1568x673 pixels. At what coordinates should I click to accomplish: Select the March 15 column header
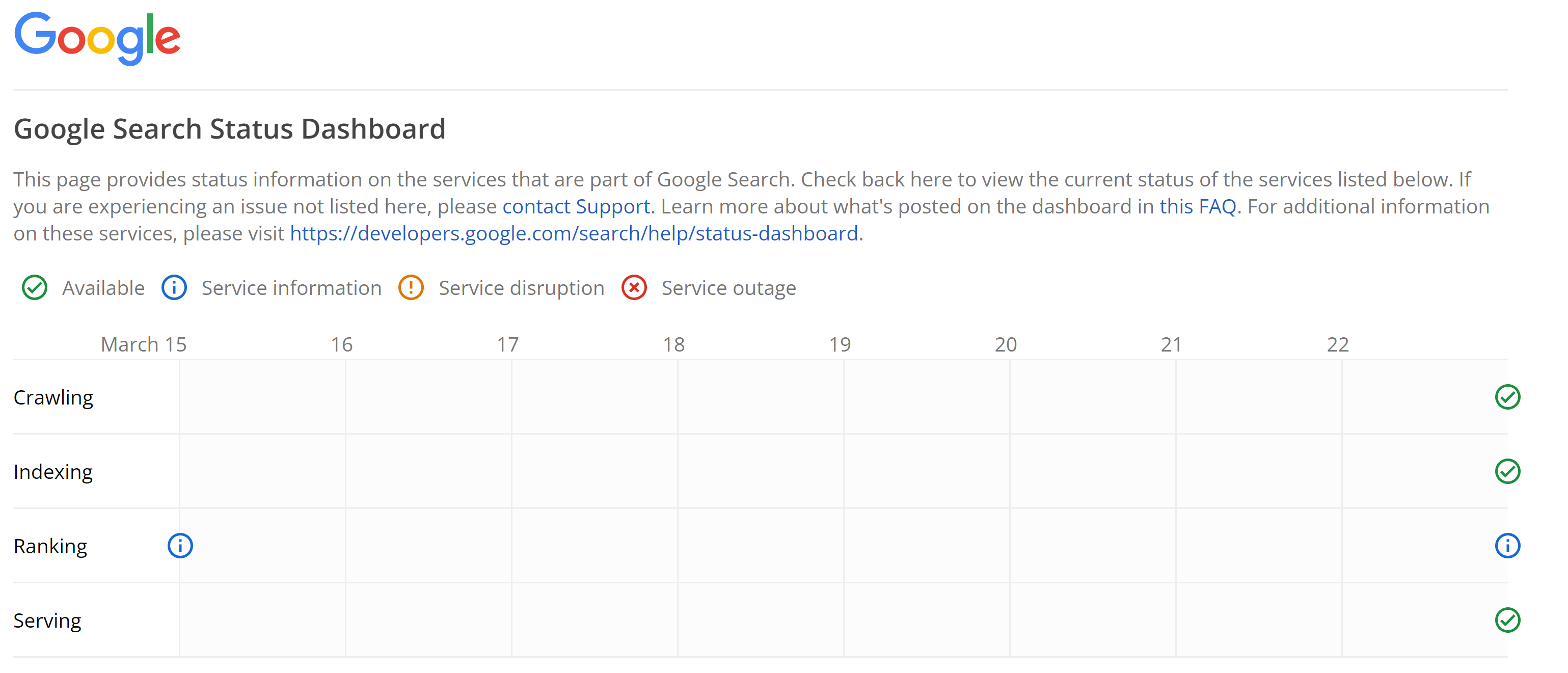click(x=144, y=344)
